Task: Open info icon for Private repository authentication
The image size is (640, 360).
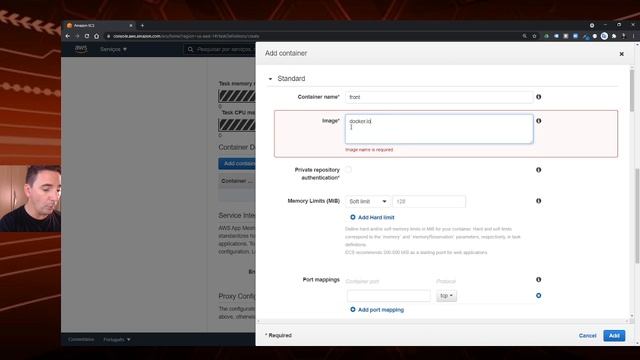Action: pyautogui.click(x=538, y=170)
